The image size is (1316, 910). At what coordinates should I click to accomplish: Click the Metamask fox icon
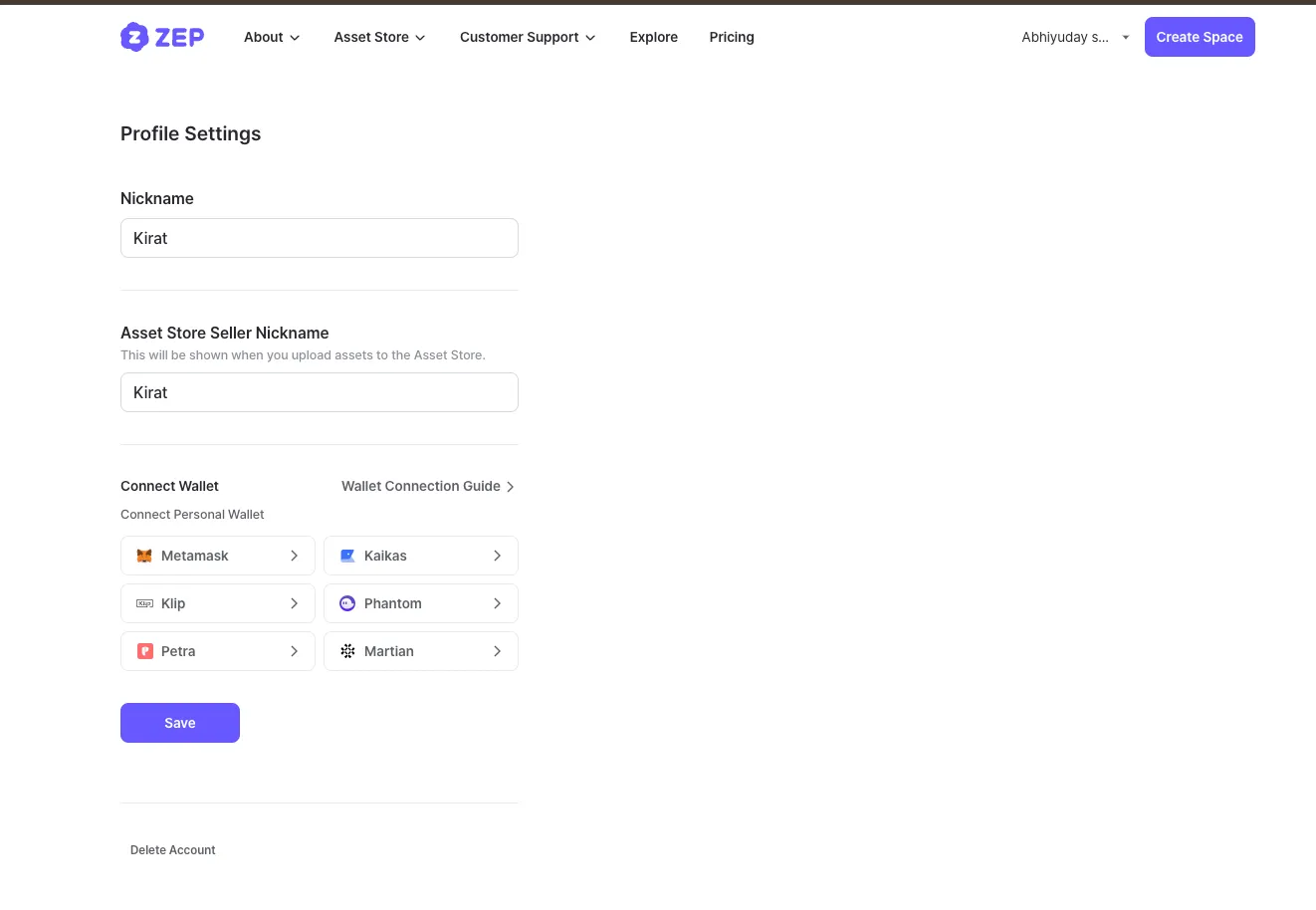(x=144, y=556)
